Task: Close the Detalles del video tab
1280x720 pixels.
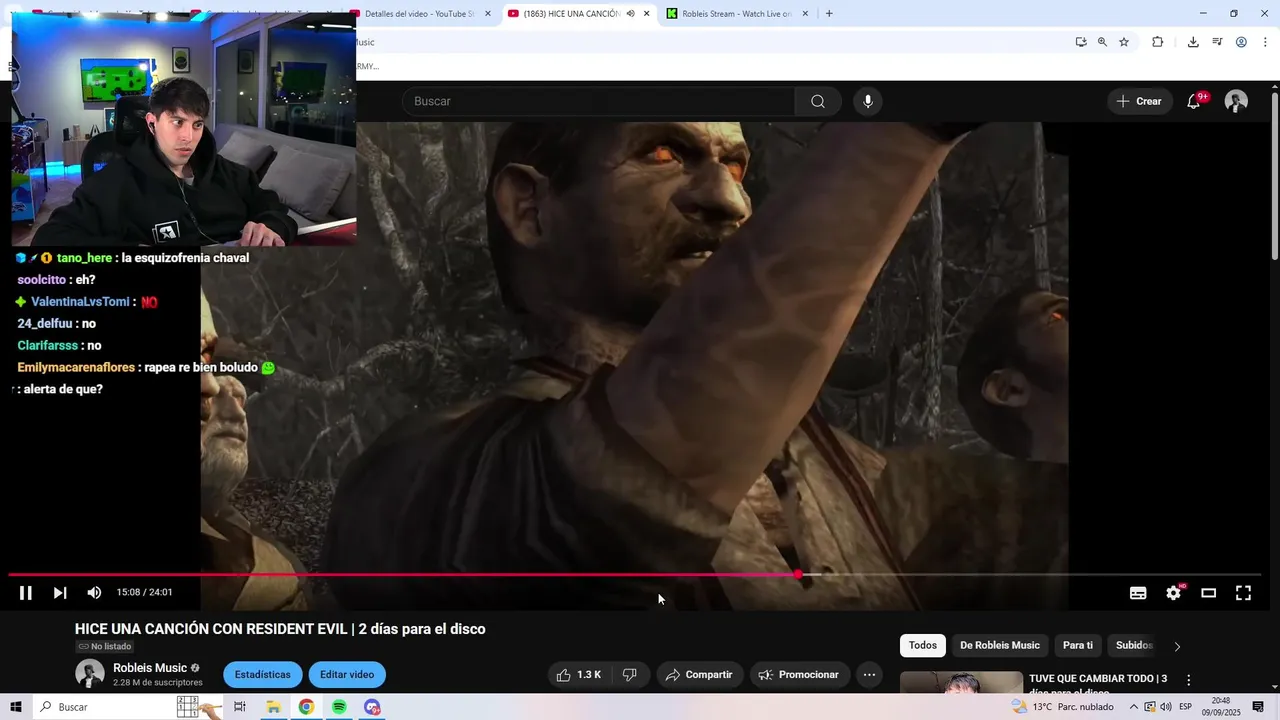Action: tap(488, 14)
